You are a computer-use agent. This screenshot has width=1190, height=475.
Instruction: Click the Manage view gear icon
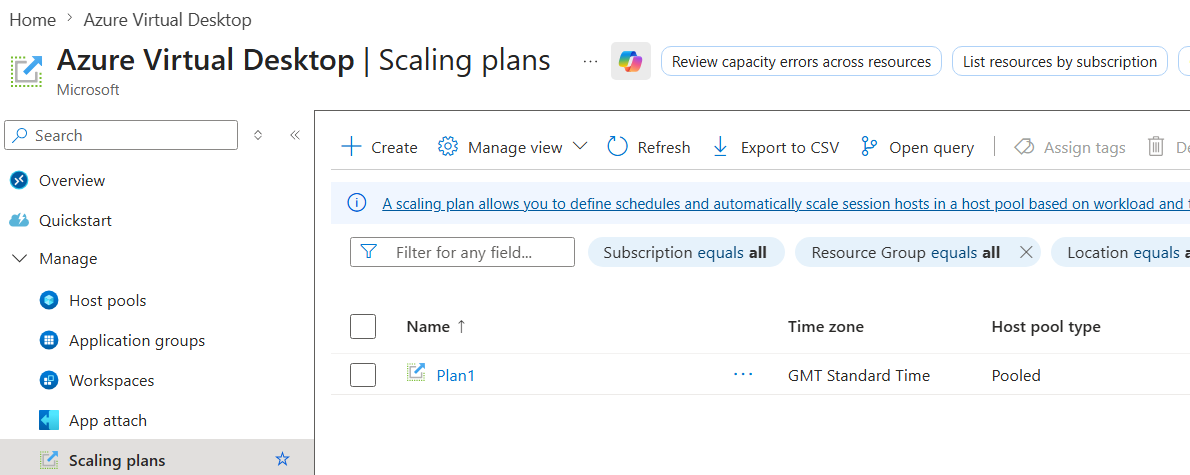(x=448, y=146)
